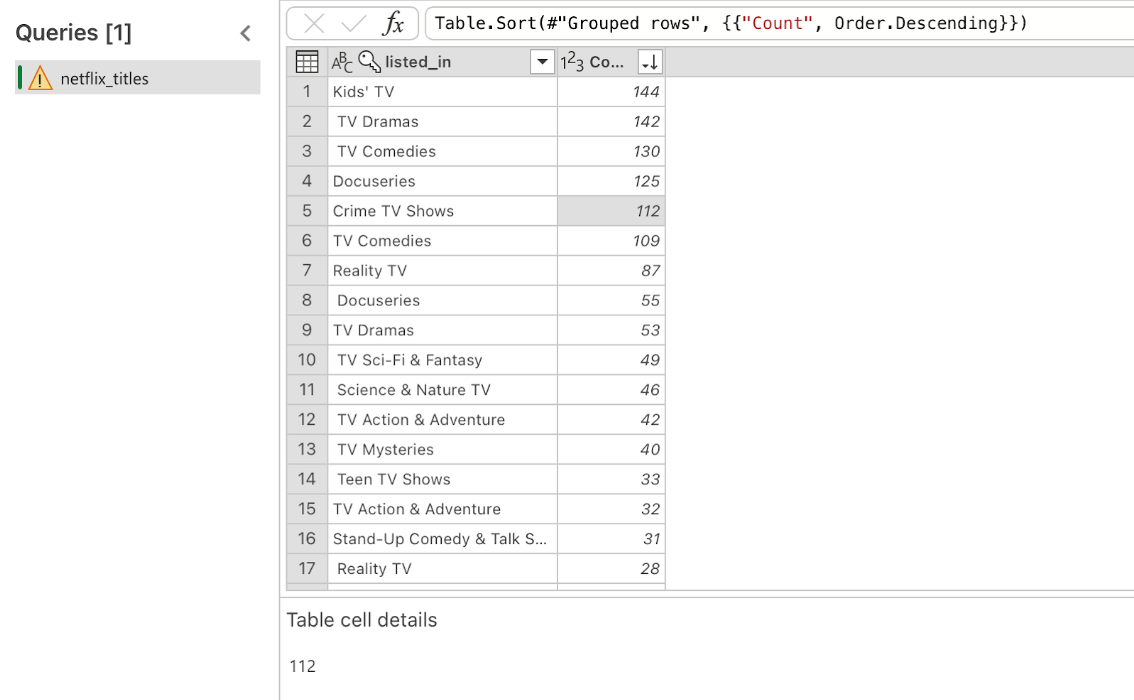Open the table options grid icon
Image resolution: width=1134 pixels, height=700 pixels.
[x=307, y=62]
